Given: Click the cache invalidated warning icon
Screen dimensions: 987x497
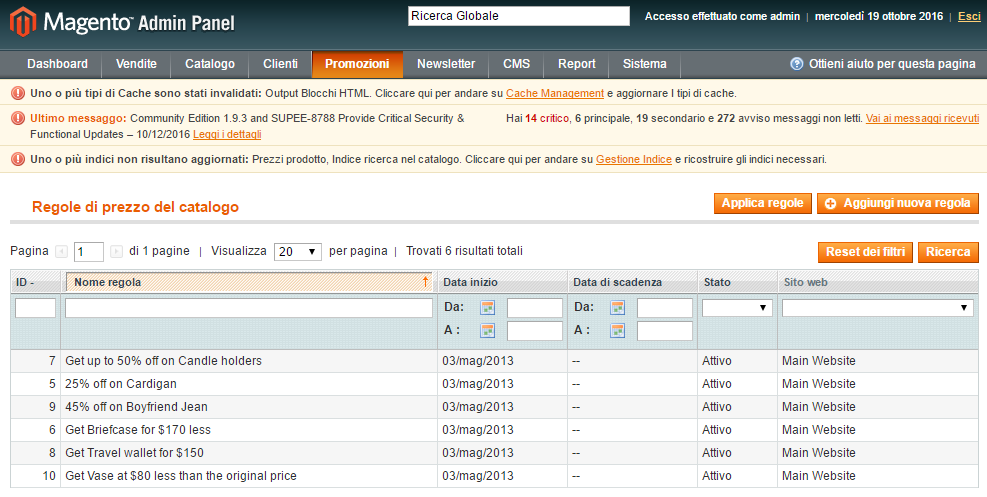Looking at the screenshot, I should pyautogui.click(x=18, y=93).
